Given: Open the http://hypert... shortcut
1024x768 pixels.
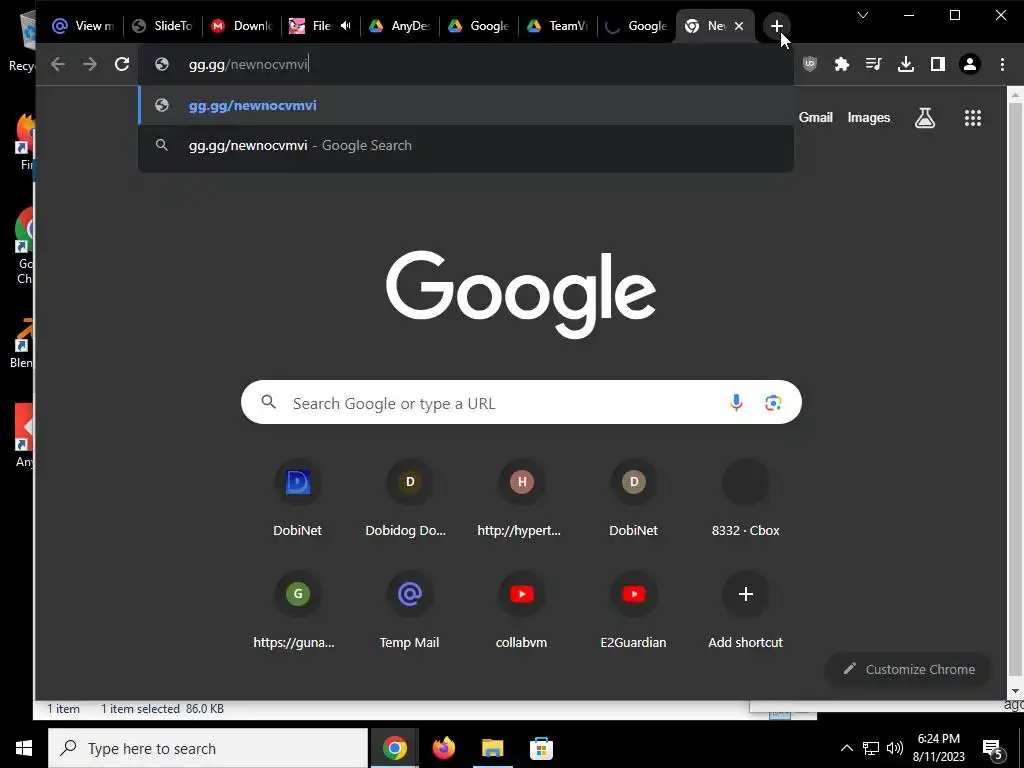Looking at the screenshot, I should [521, 498].
